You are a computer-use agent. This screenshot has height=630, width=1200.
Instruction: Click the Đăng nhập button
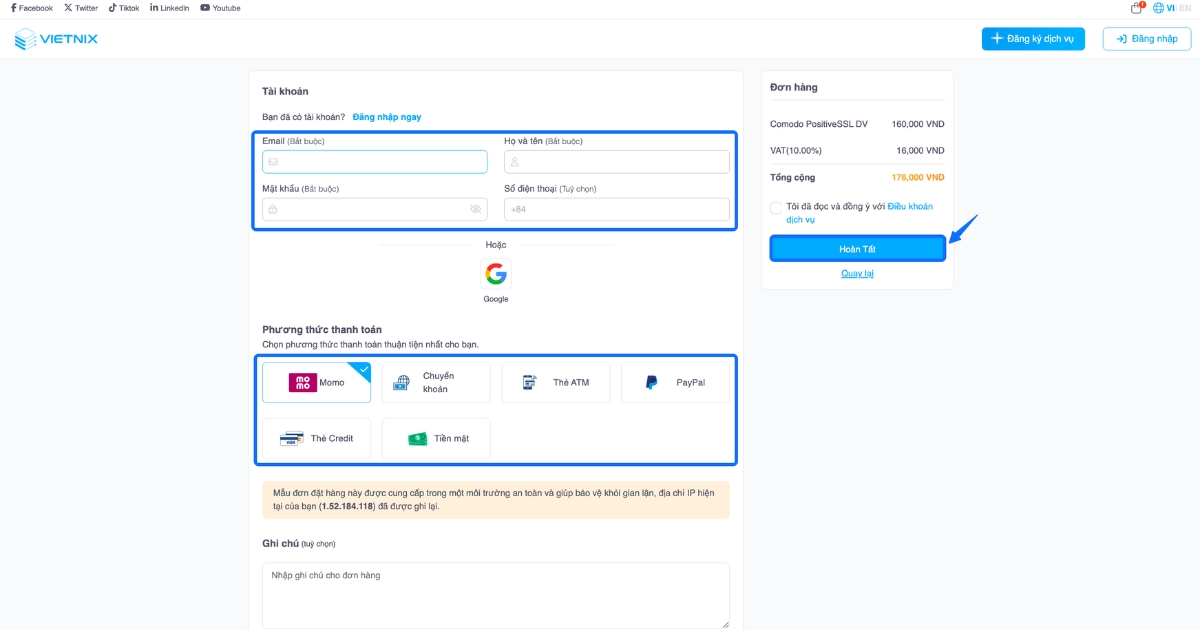pos(1147,39)
